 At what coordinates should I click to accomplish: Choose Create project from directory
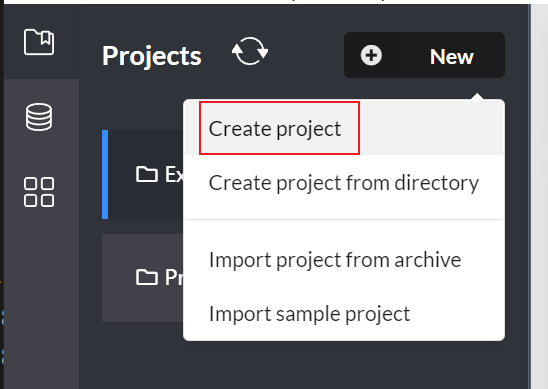(344, 182)
